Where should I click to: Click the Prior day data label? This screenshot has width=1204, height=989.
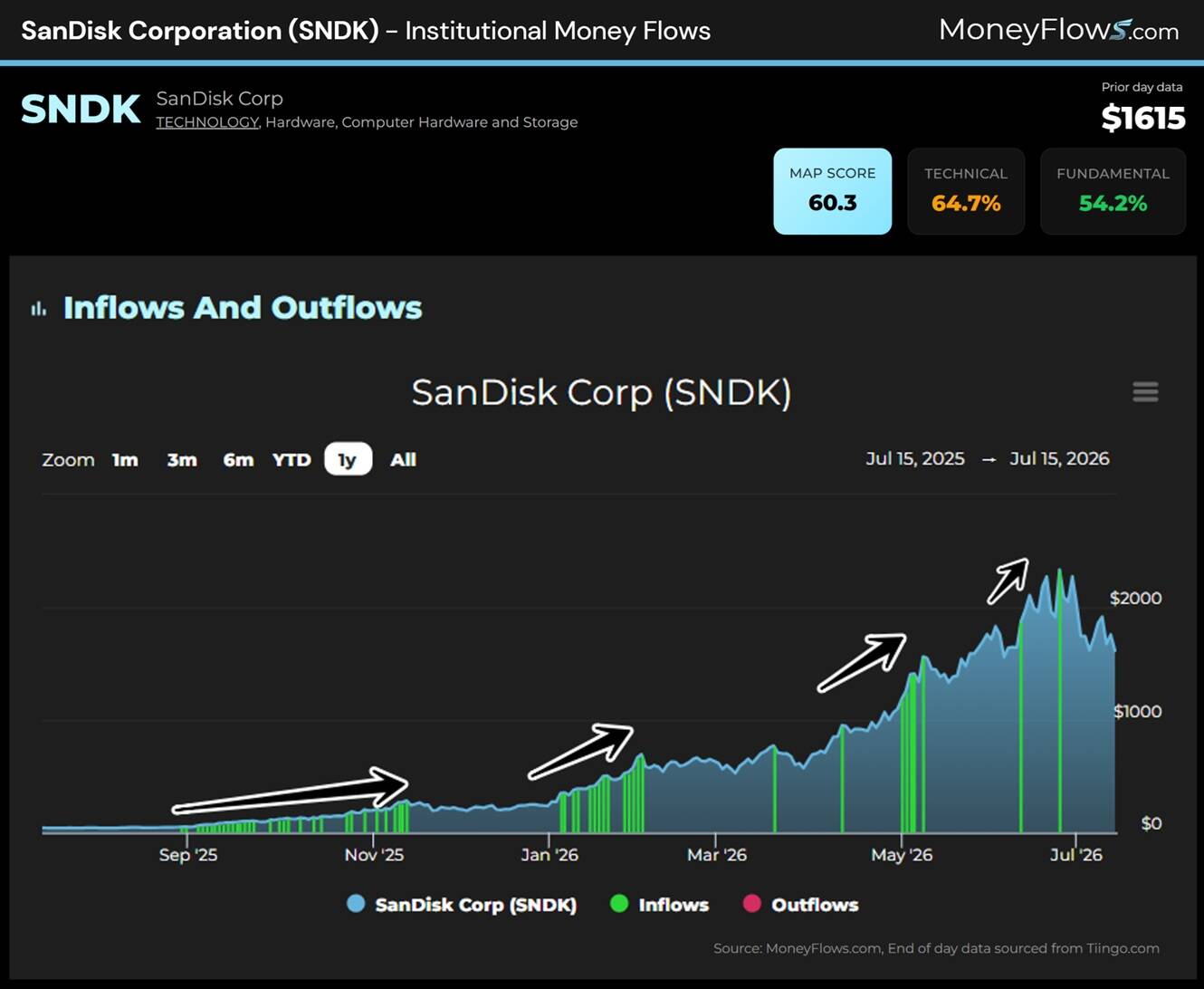[1142, 87]
